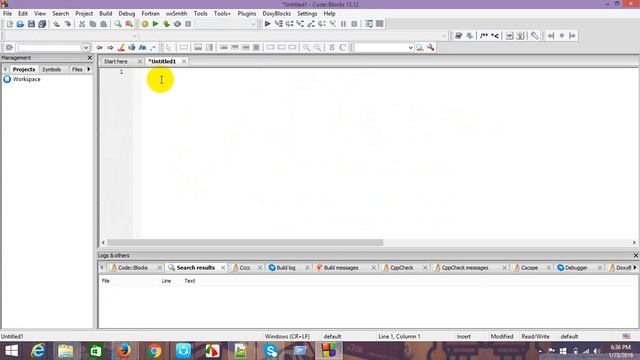The width and height of the screenshot is (640, 360).
Task: Click the Debug/Continue play icon
Action: point(268,24)
